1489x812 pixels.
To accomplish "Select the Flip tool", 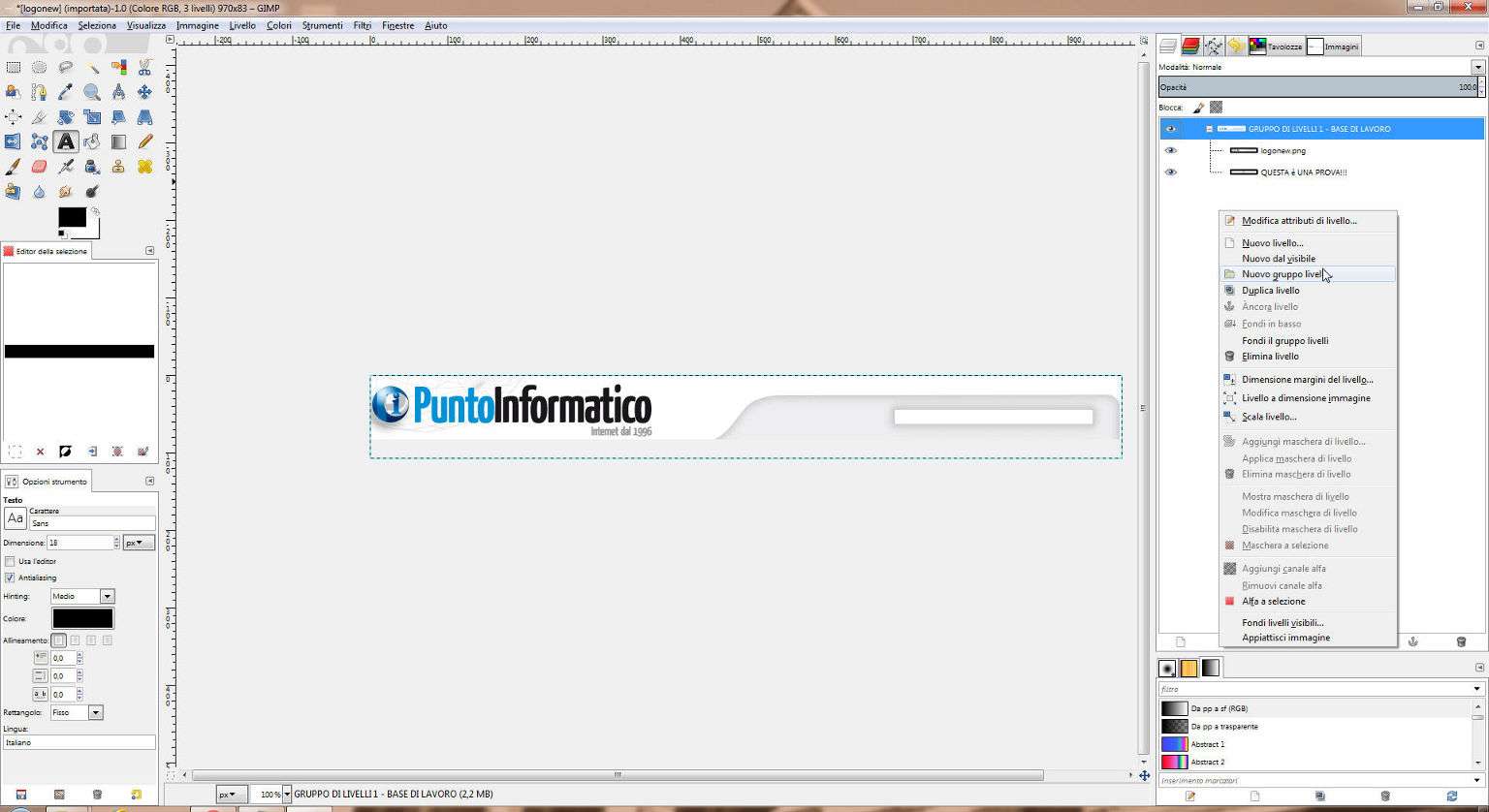I will [14, 141].
